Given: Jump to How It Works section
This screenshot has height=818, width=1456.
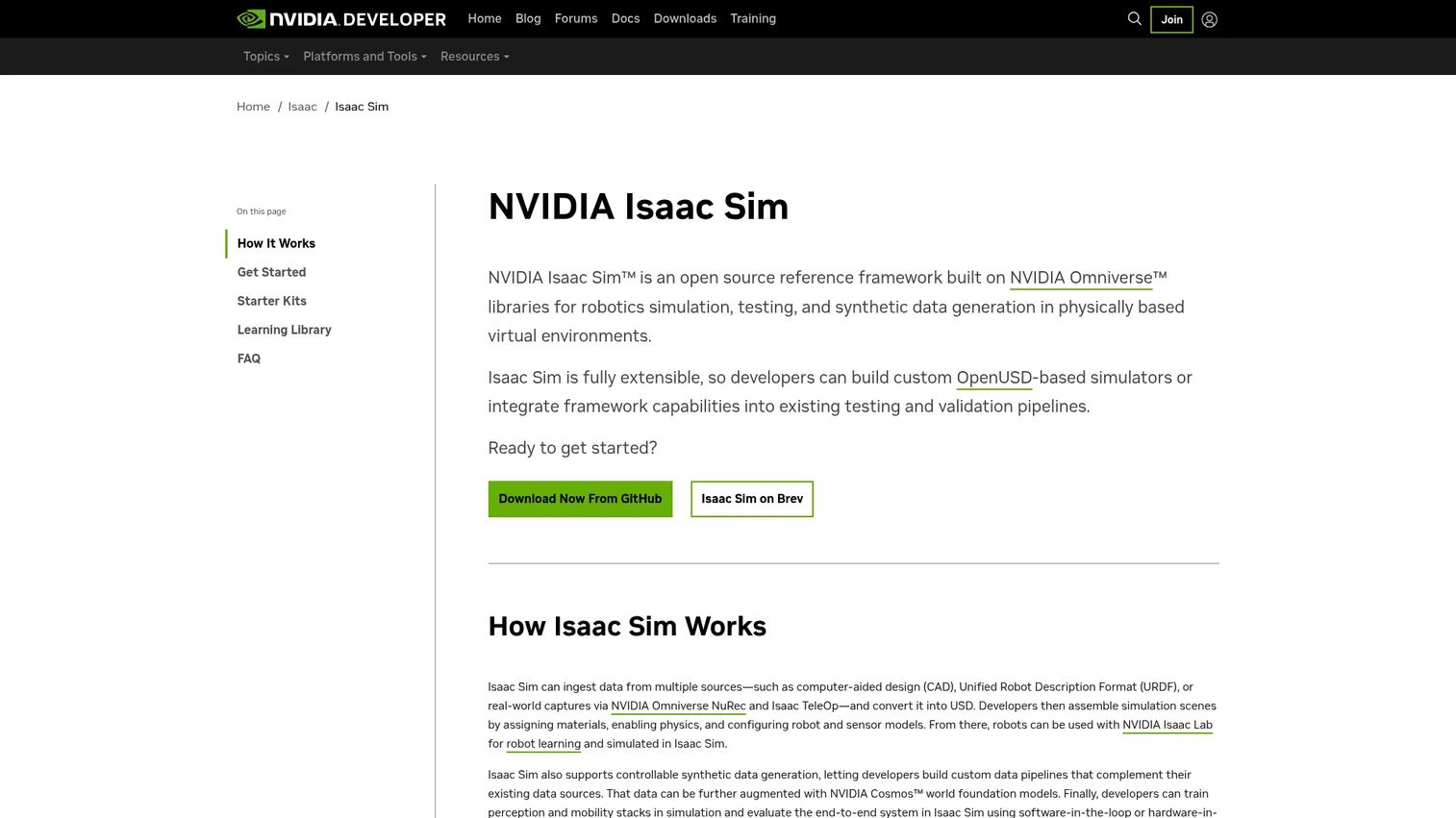Looking at the screenshot, I should tap(276, 243).
